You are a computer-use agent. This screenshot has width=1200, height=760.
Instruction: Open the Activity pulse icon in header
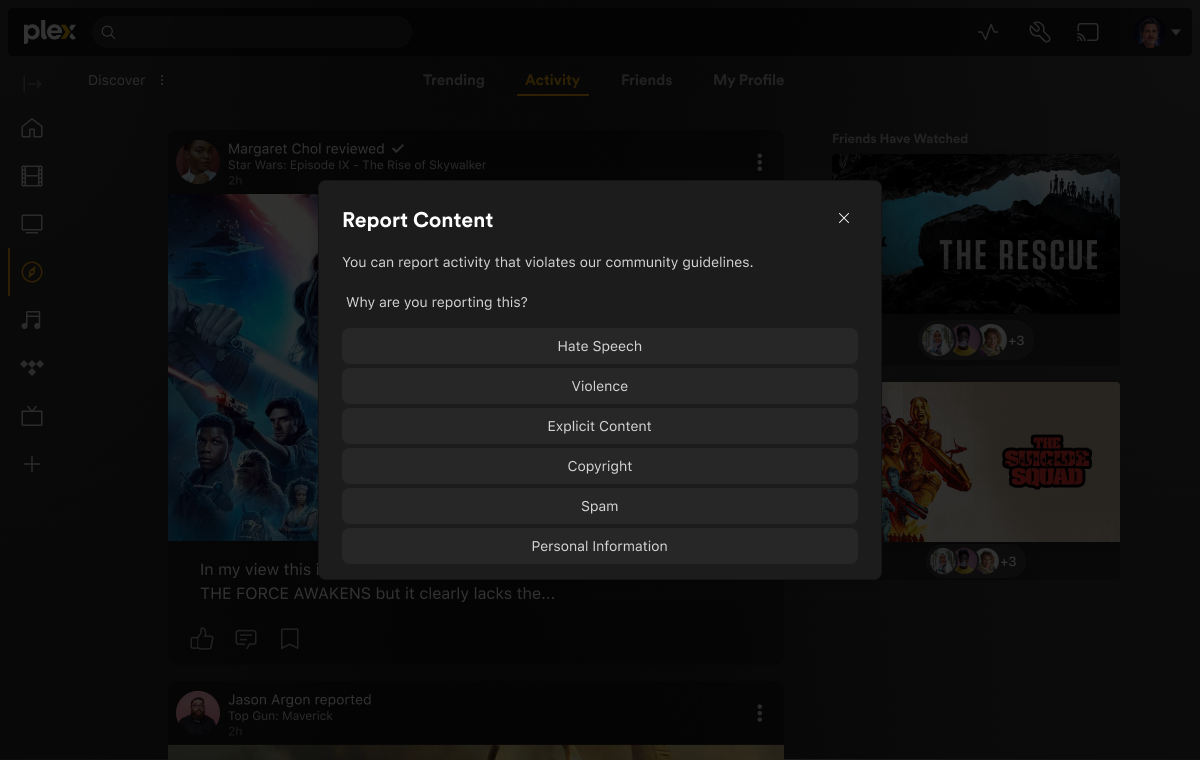coord(988,32)
